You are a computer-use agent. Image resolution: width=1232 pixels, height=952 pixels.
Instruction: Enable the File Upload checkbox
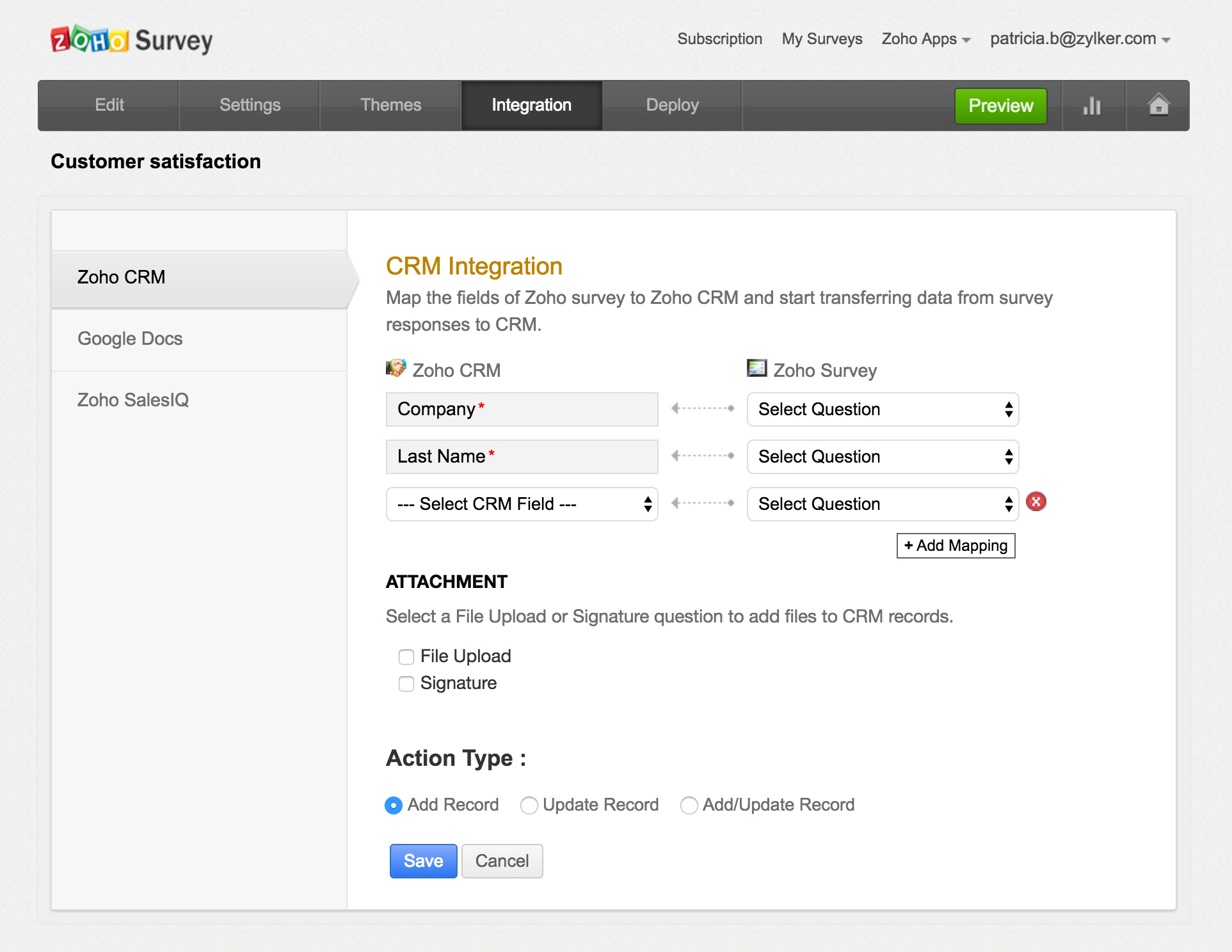click(x=406, y=657)
